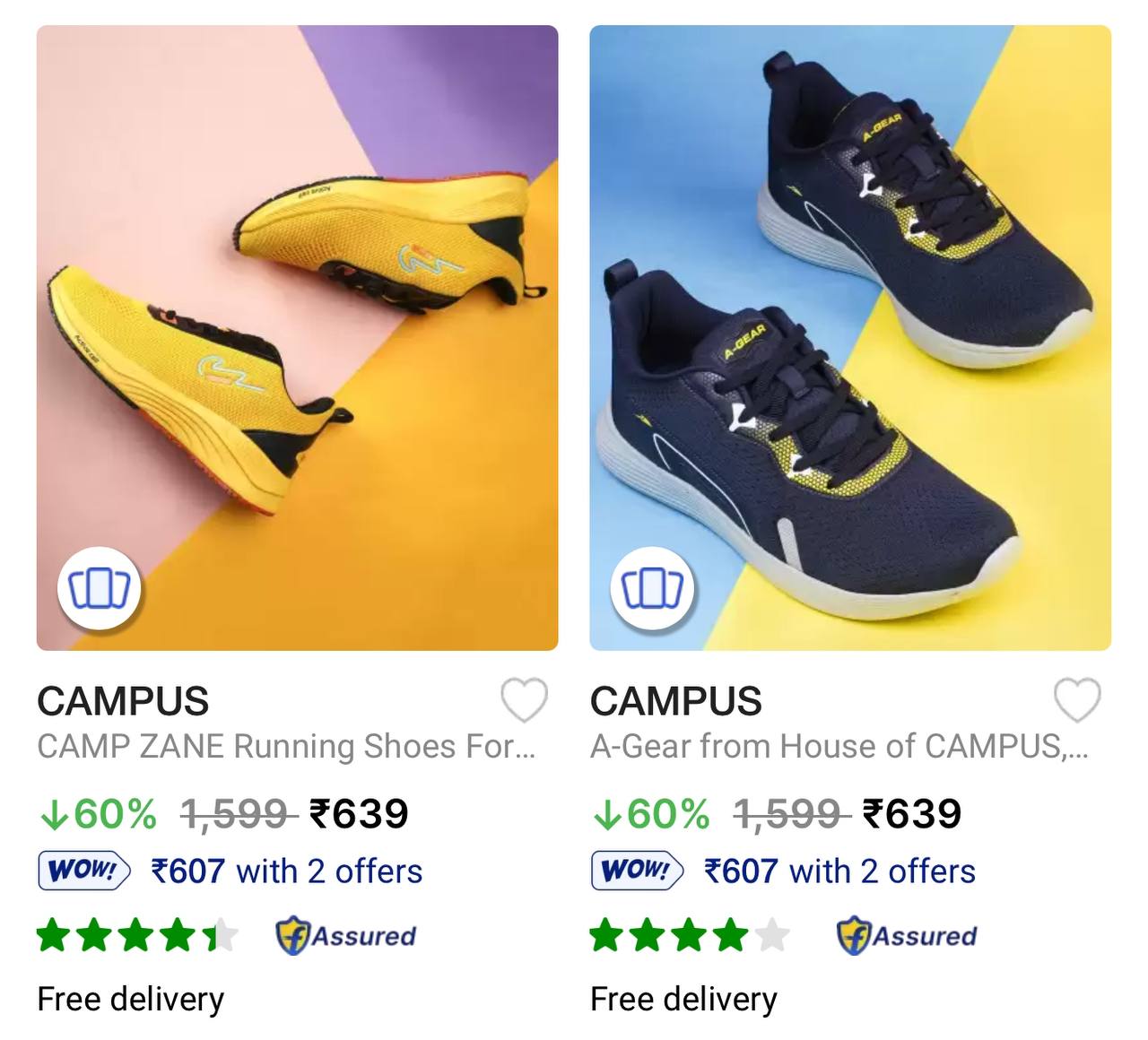Click ₹639 price on A-Gear listing

point(912,814)
